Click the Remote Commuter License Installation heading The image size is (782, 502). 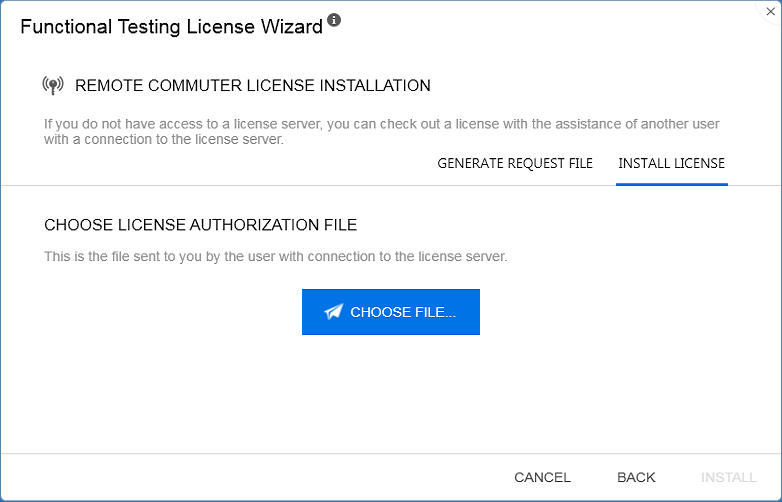pyautogui.click(x=252, y=86)
